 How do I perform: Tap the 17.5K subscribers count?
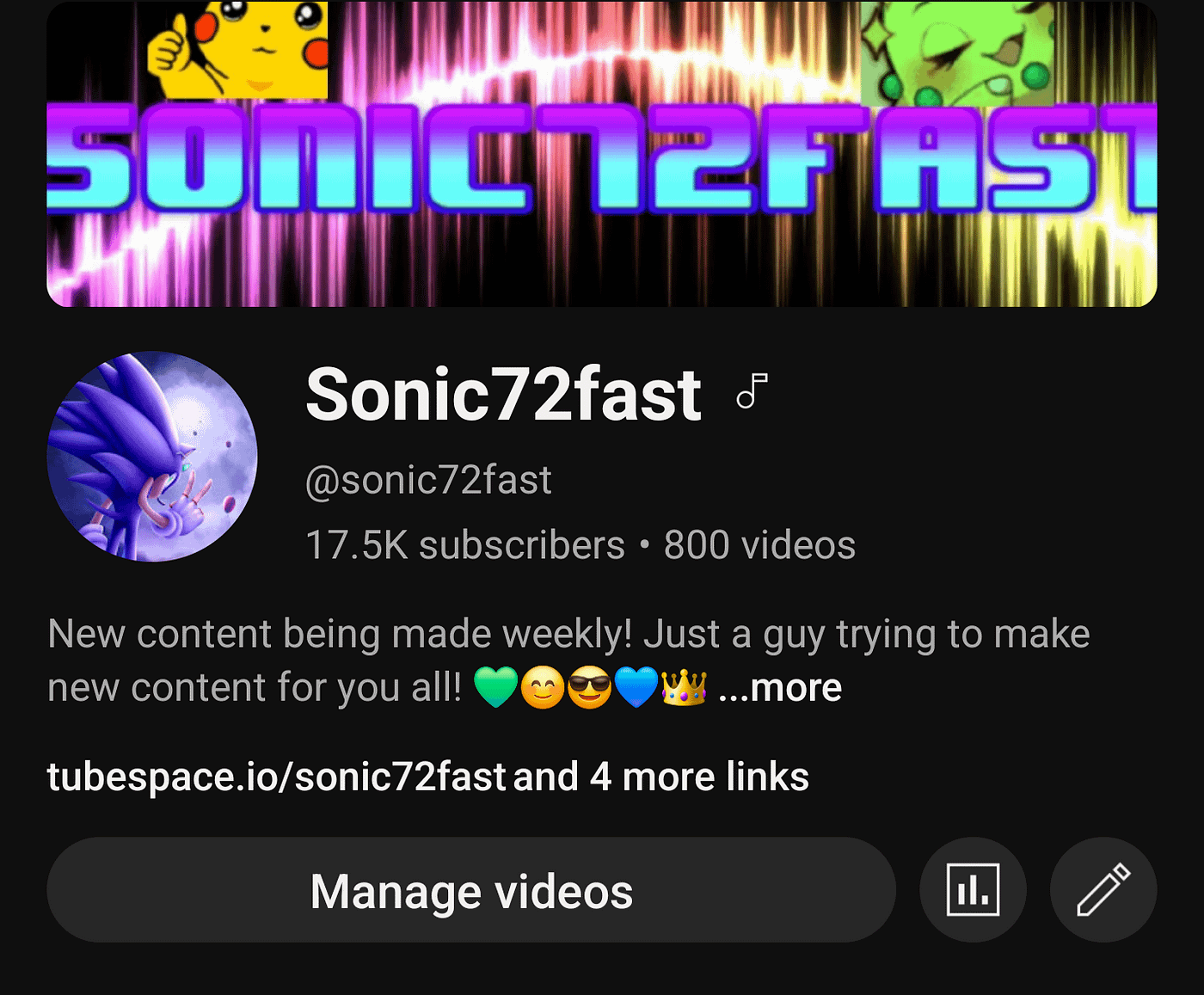pos(465,545)
